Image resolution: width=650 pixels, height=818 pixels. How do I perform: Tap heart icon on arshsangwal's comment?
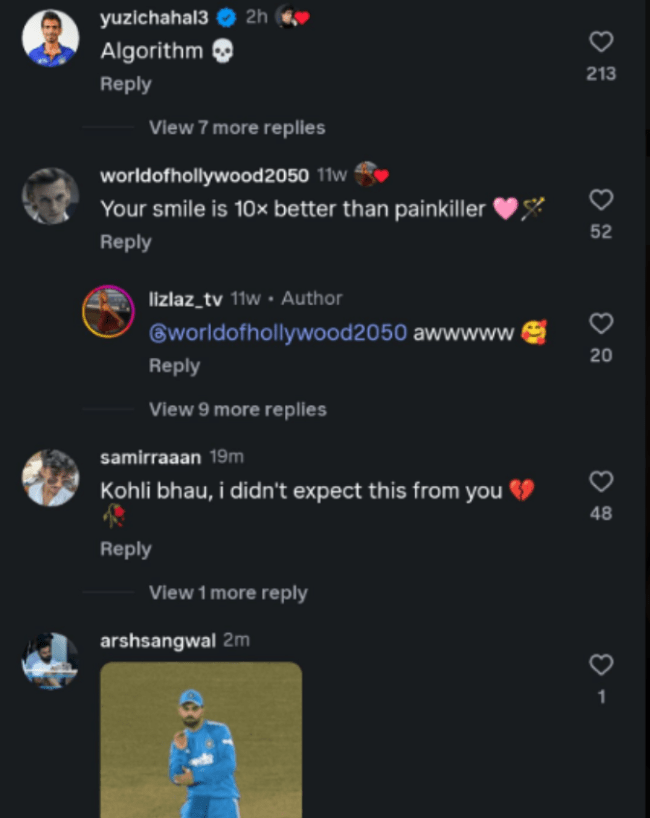pyautogui.click(x=601, y=665)
